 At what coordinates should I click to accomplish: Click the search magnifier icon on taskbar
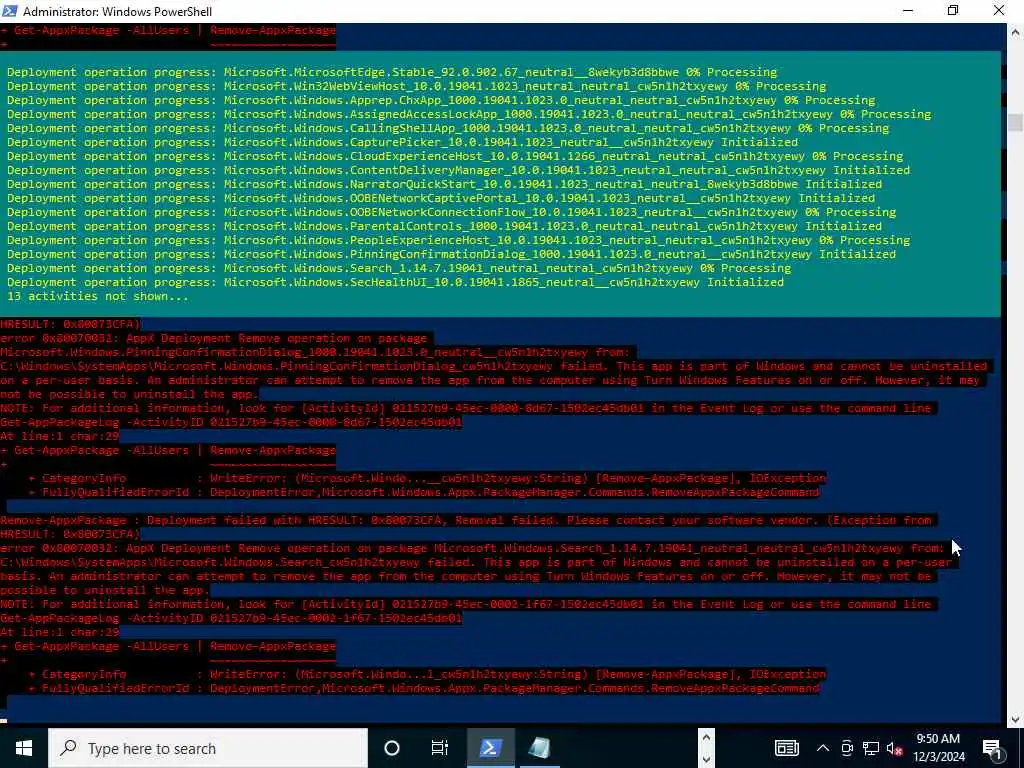point(68,748)
